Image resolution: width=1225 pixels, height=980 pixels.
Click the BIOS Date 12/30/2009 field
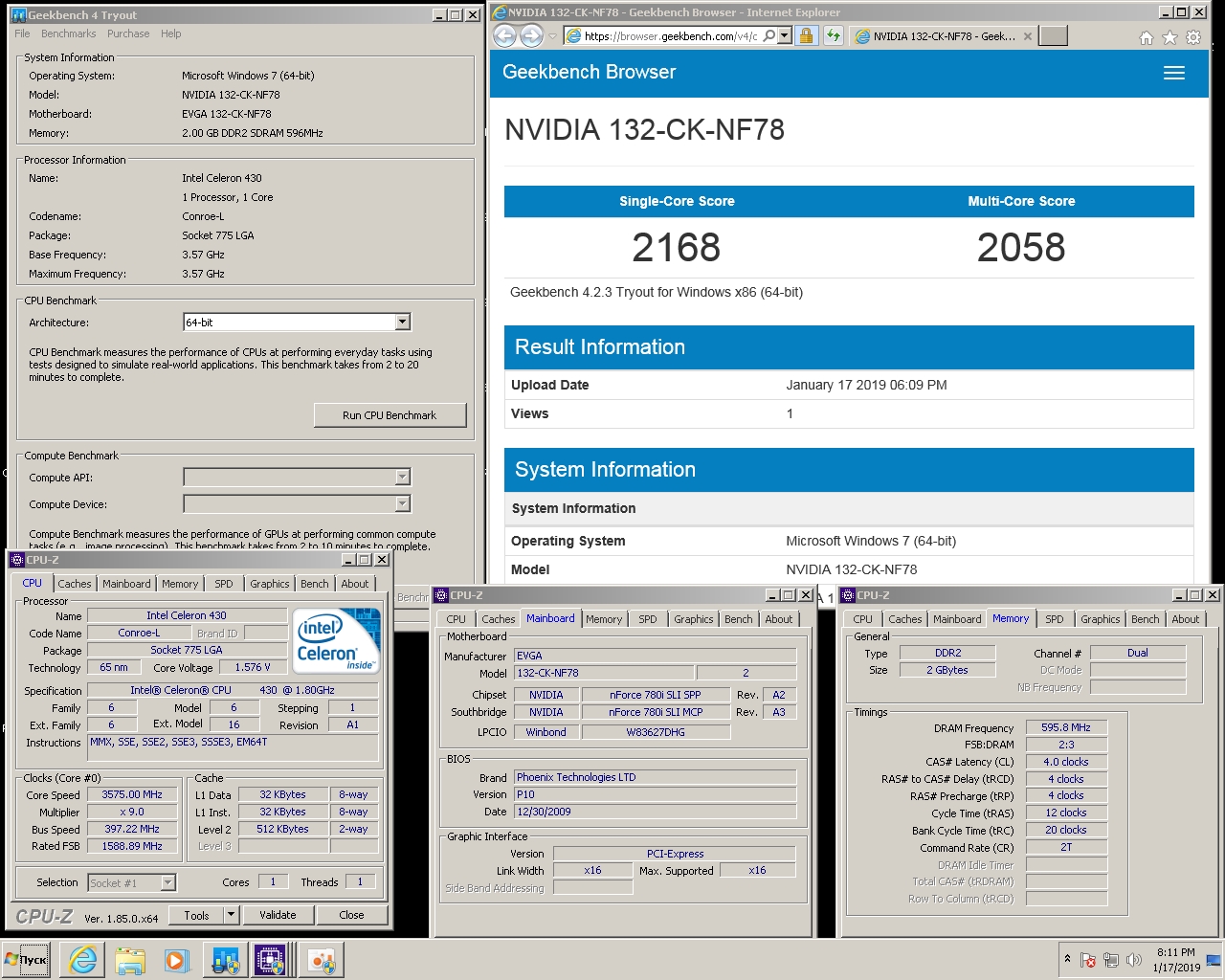click(656, 812)
